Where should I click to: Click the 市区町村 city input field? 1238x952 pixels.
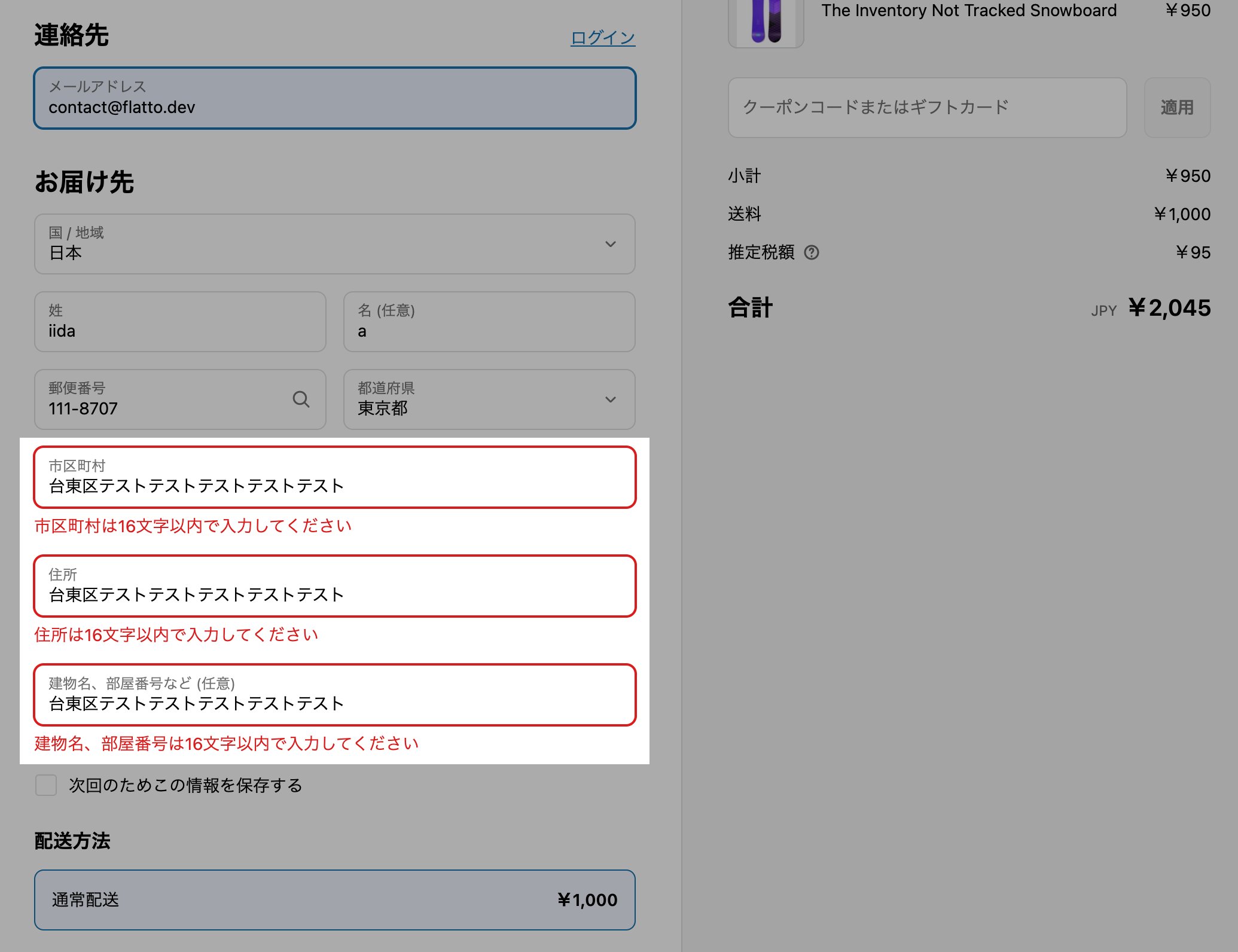pyautogui.click(x=334, y=478)
